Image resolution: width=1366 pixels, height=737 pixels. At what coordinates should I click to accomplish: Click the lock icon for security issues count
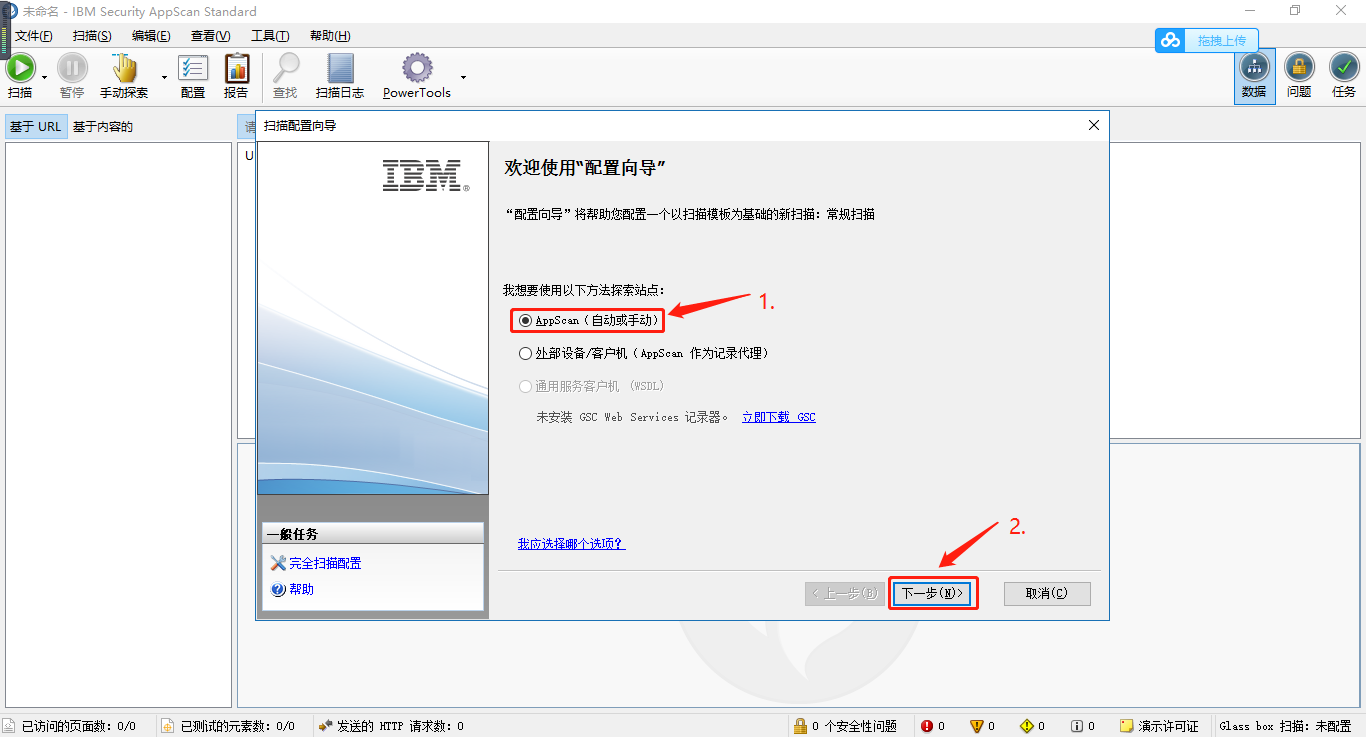[800, 726]
